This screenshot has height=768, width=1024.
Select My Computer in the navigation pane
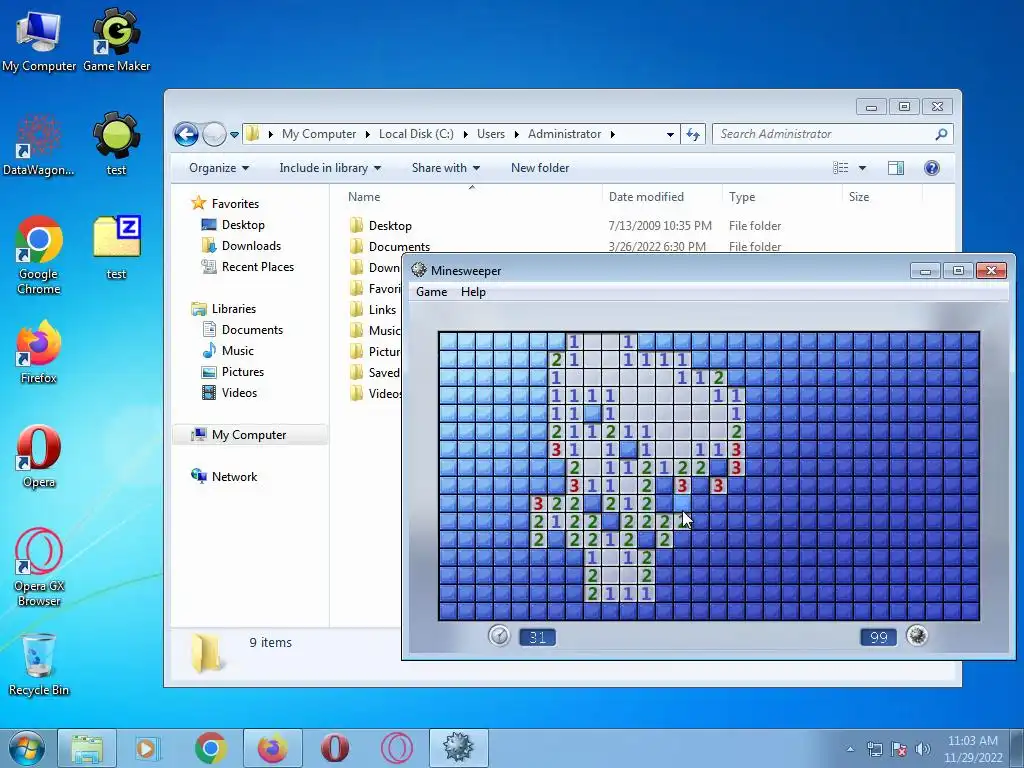tap(238, 434)
